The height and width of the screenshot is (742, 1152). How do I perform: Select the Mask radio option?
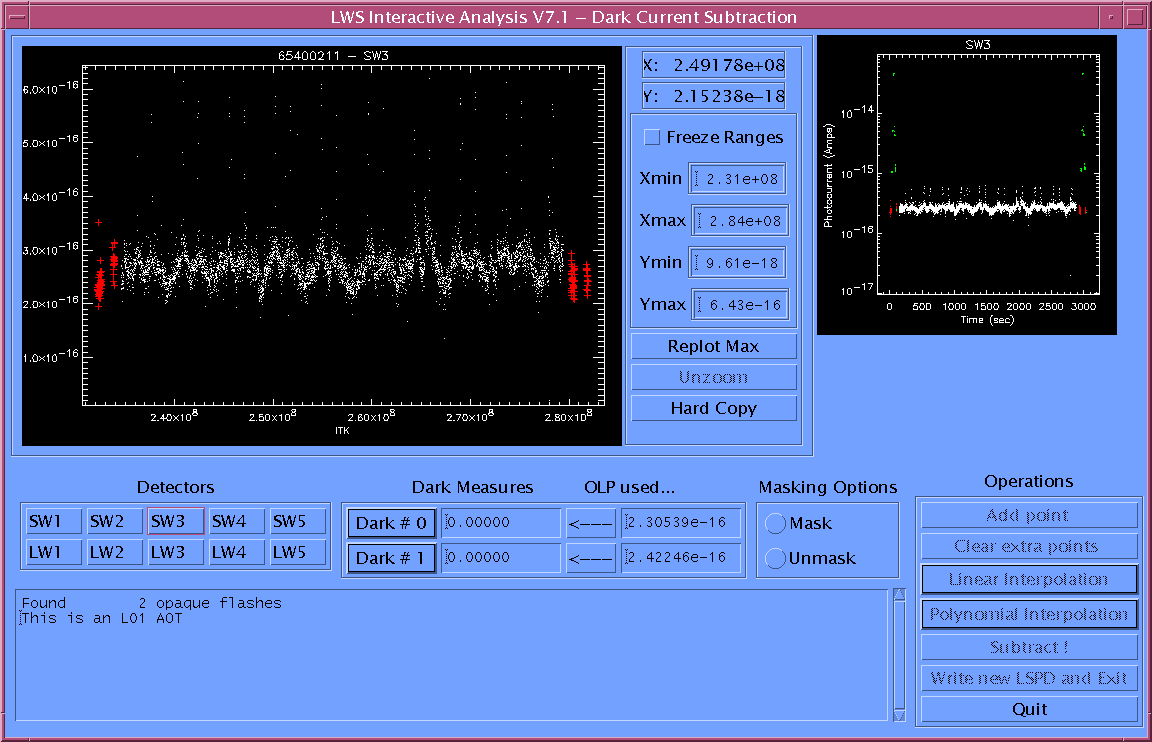coord(775,524)
